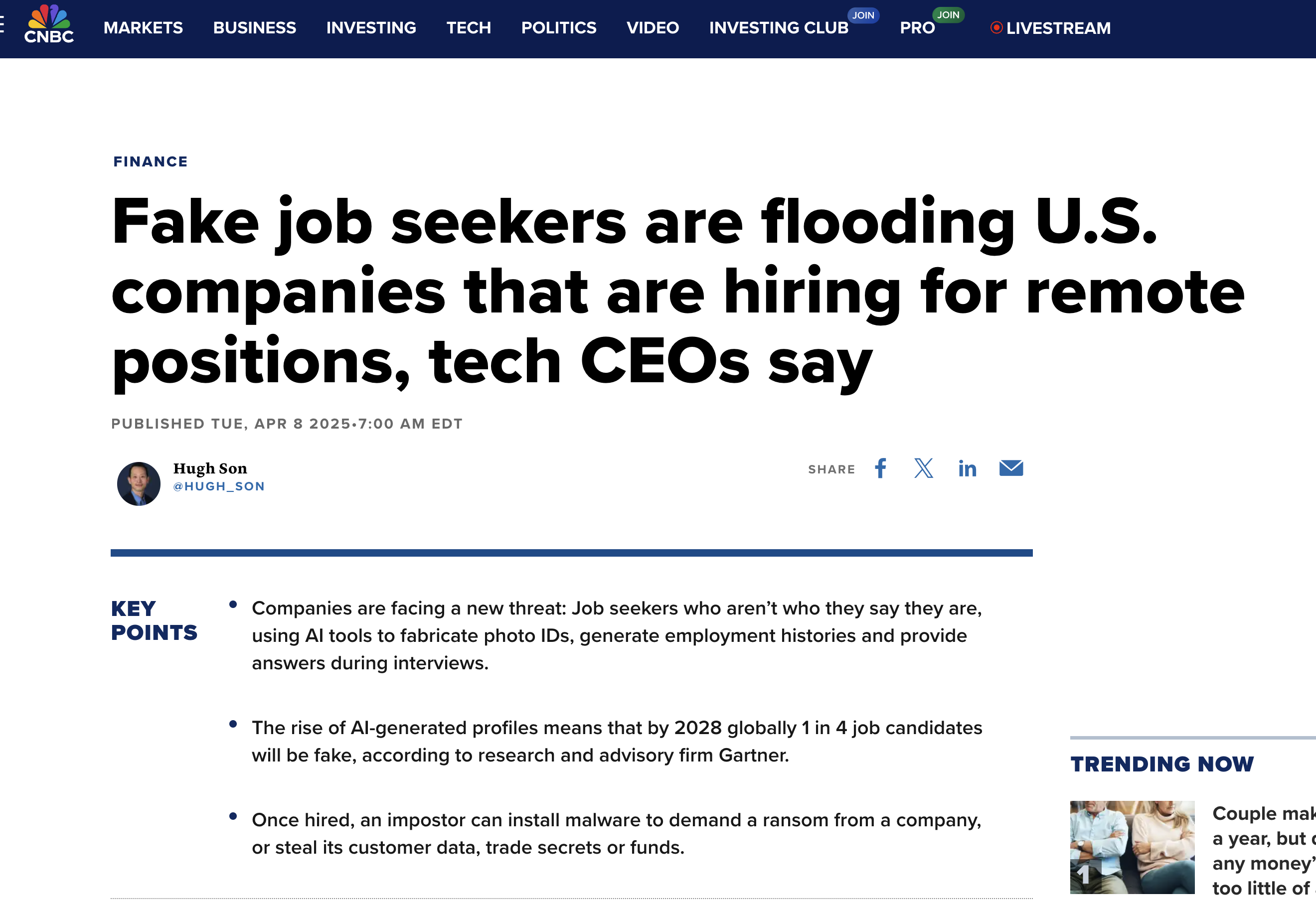Switch to the Video section
The height and width of the screenshot is (911, 1316).
(652, 27)
